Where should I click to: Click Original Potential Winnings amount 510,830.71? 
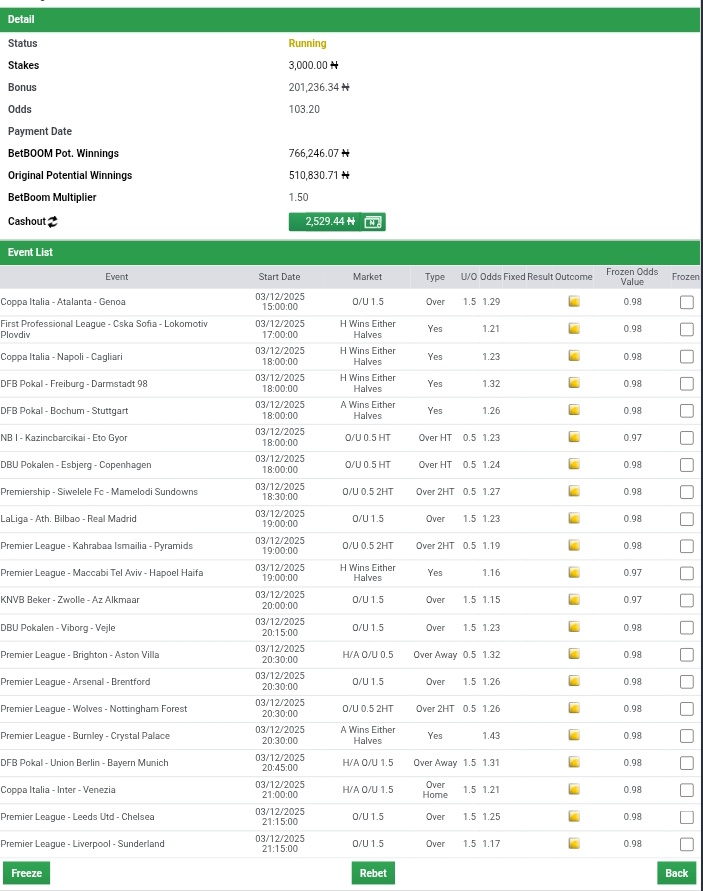319,175
